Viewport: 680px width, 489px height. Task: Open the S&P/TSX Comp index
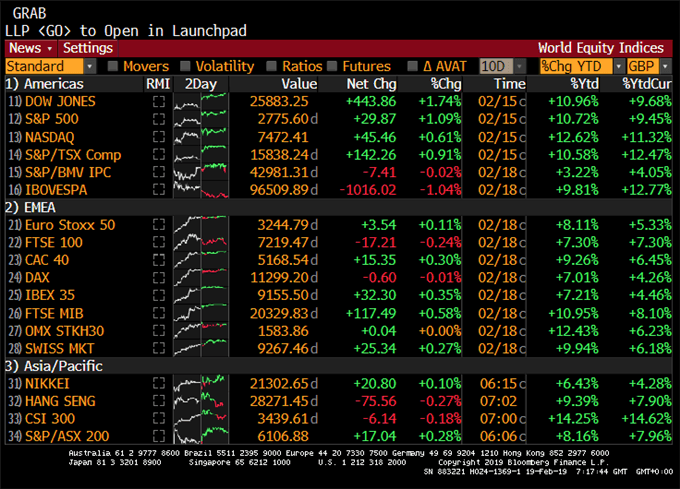(x=73, y=155)
